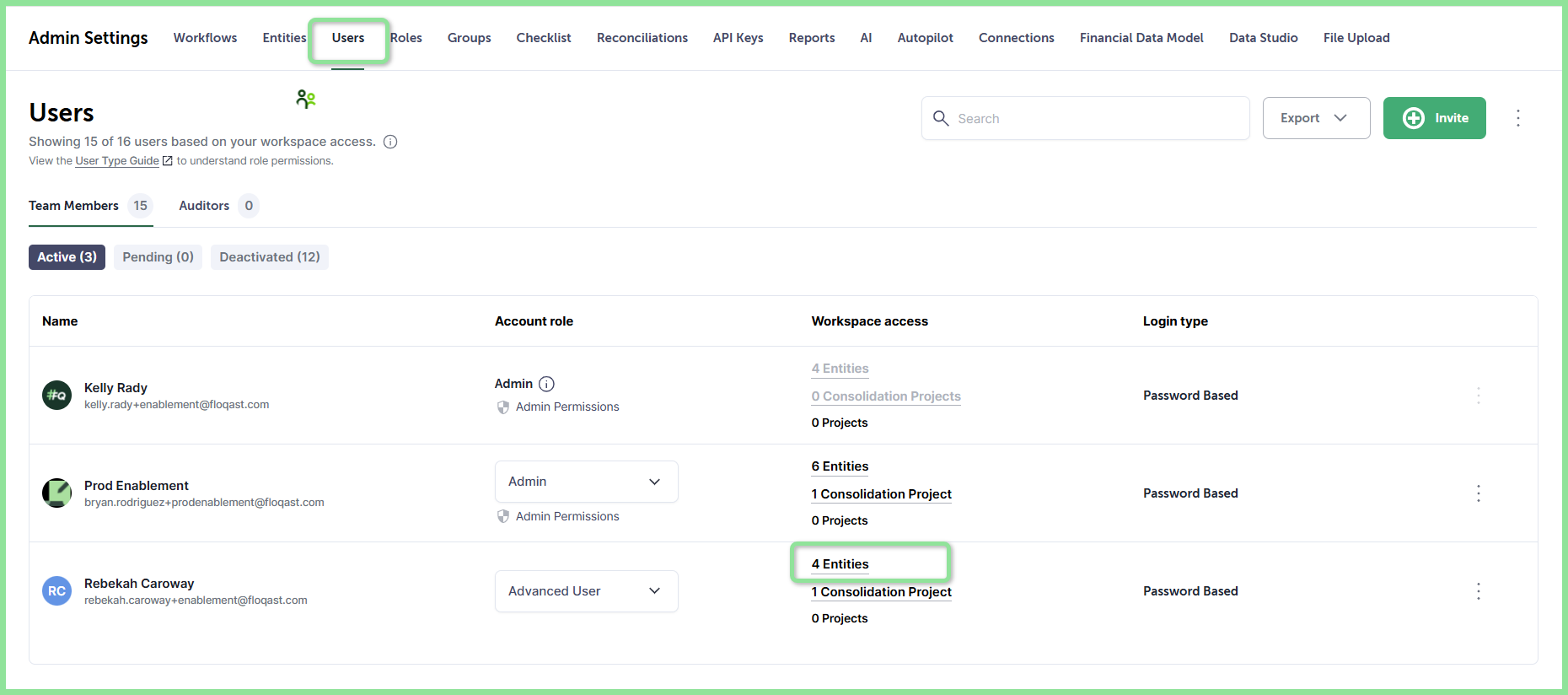Screen dimensions: 1568x695
Task: Click 0 Projects in Prod Enablement's row
Action: (x=840, y=520)
